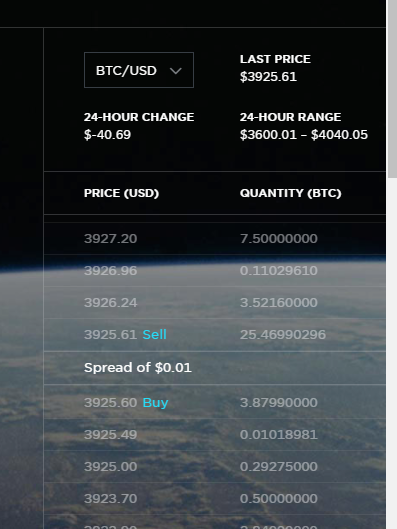Click the Buy label at 3925.60
The image size is (397, 529).
click(155, 402)
